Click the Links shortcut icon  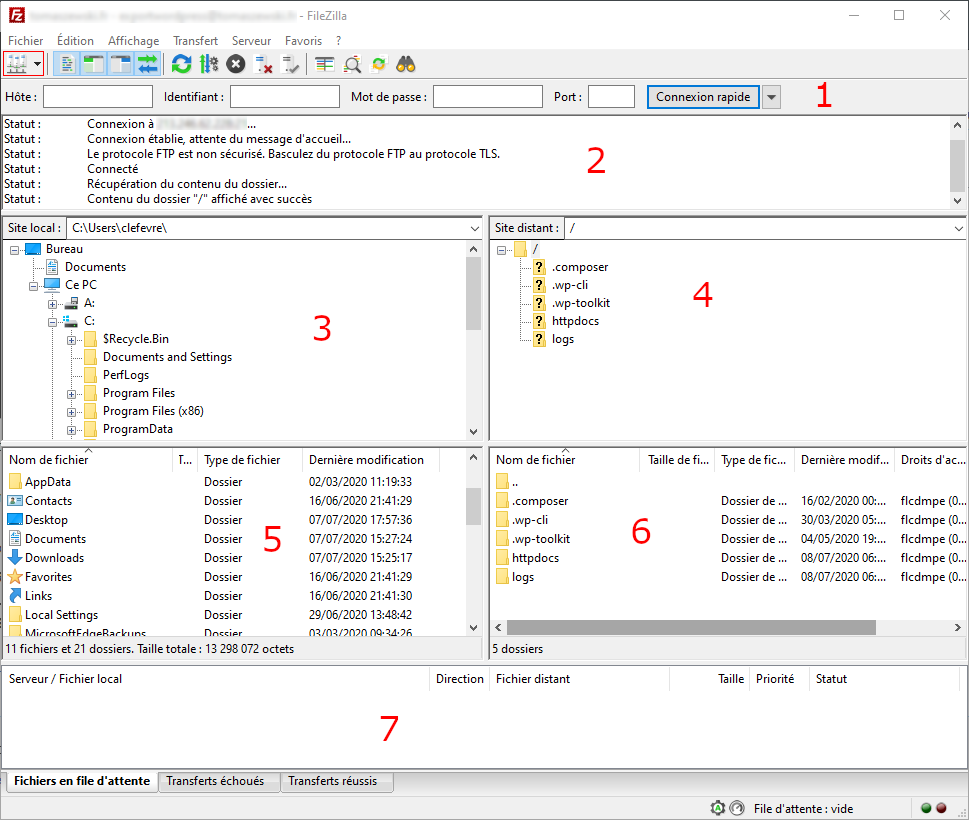[15, 596]
